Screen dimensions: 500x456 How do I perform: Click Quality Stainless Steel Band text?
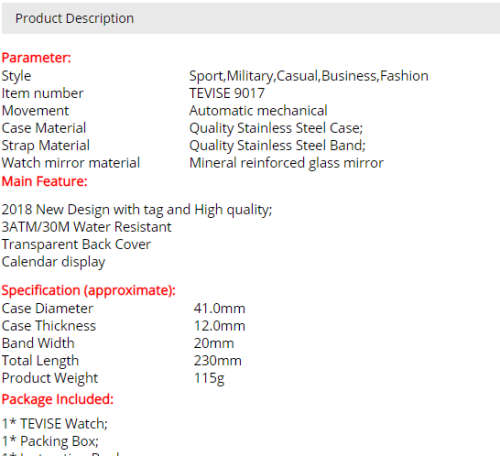point(277,146)
